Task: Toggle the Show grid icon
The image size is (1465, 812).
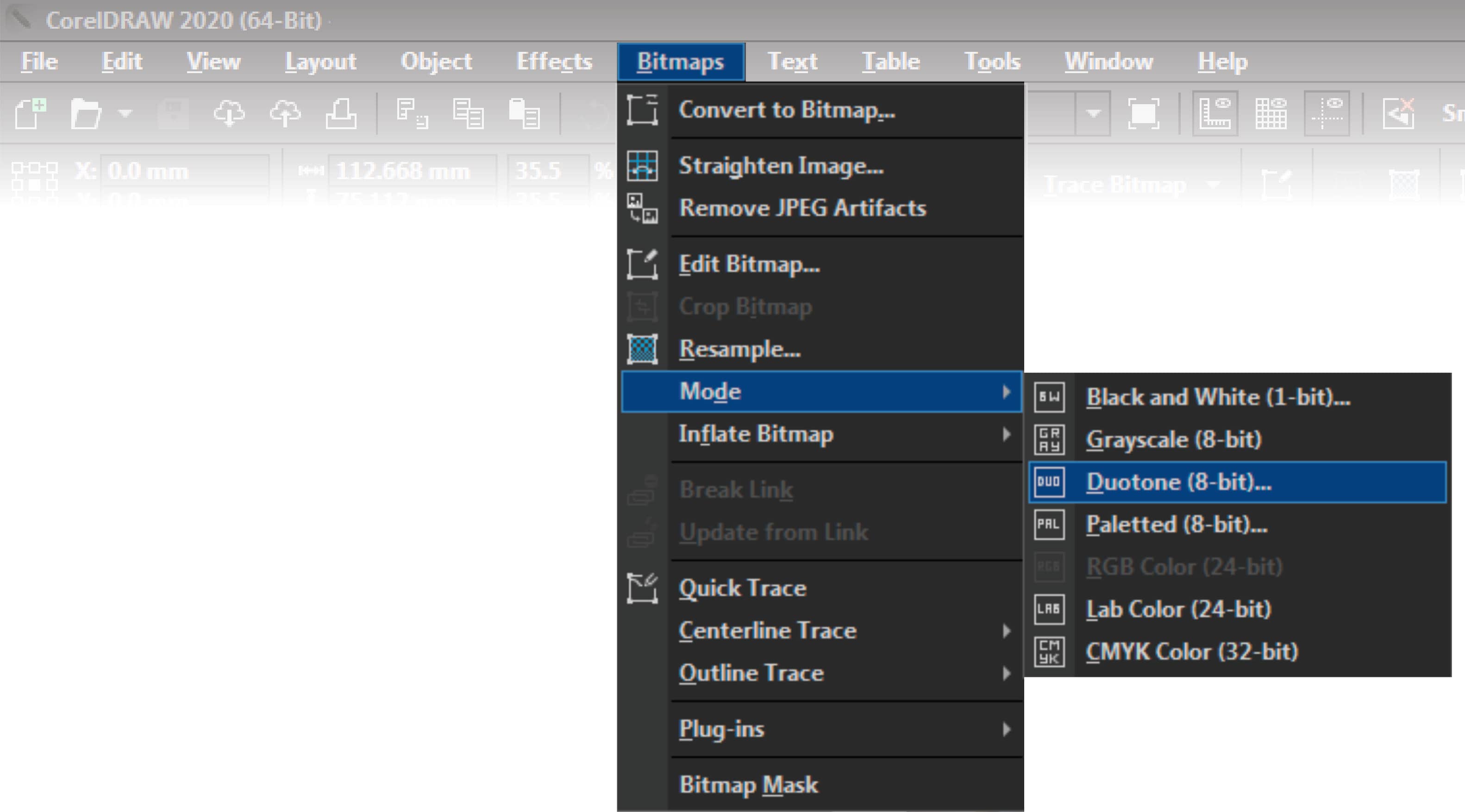Action: tap(1271, 113)
